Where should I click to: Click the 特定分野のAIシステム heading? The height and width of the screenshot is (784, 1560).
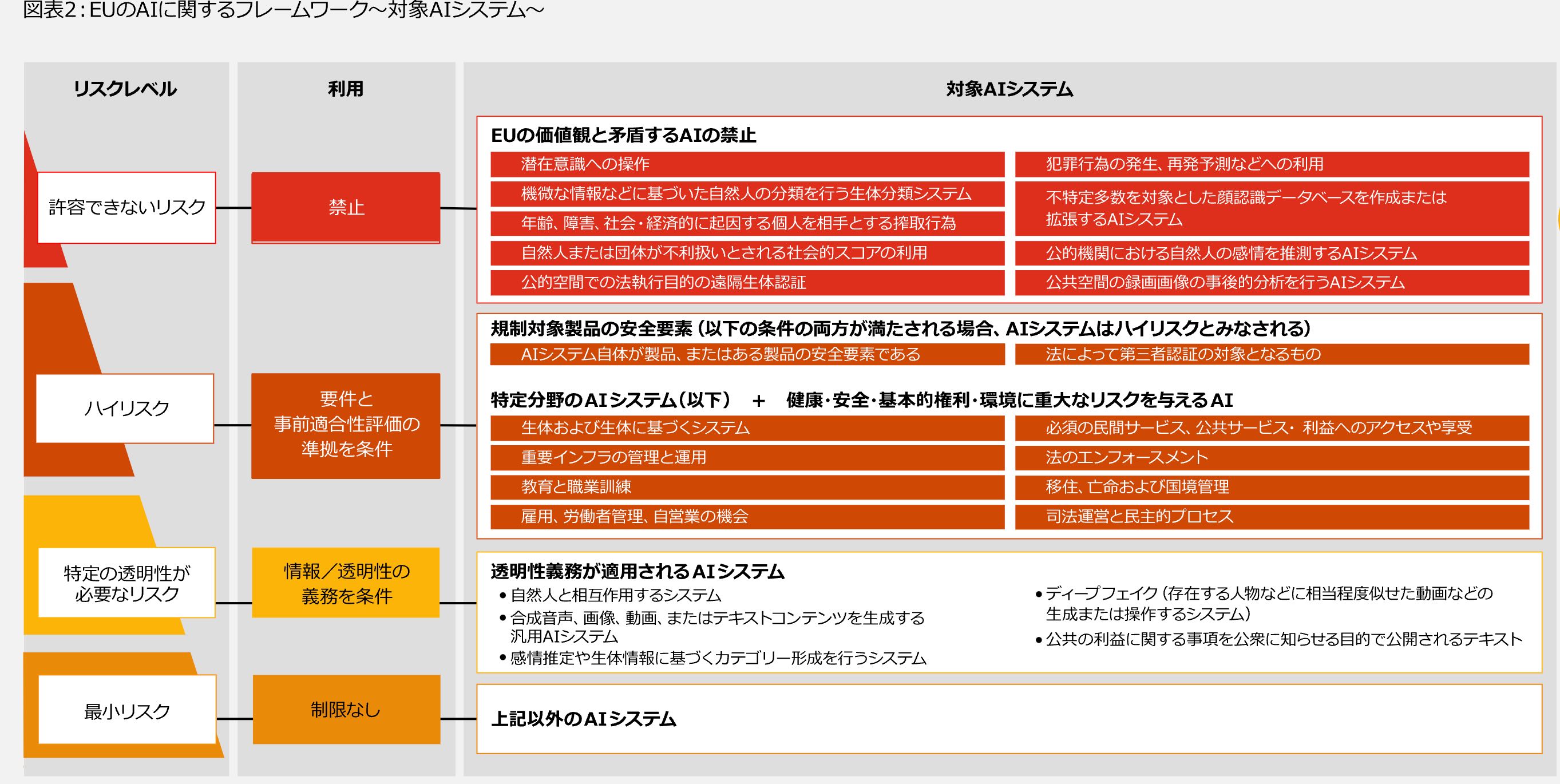862,400
